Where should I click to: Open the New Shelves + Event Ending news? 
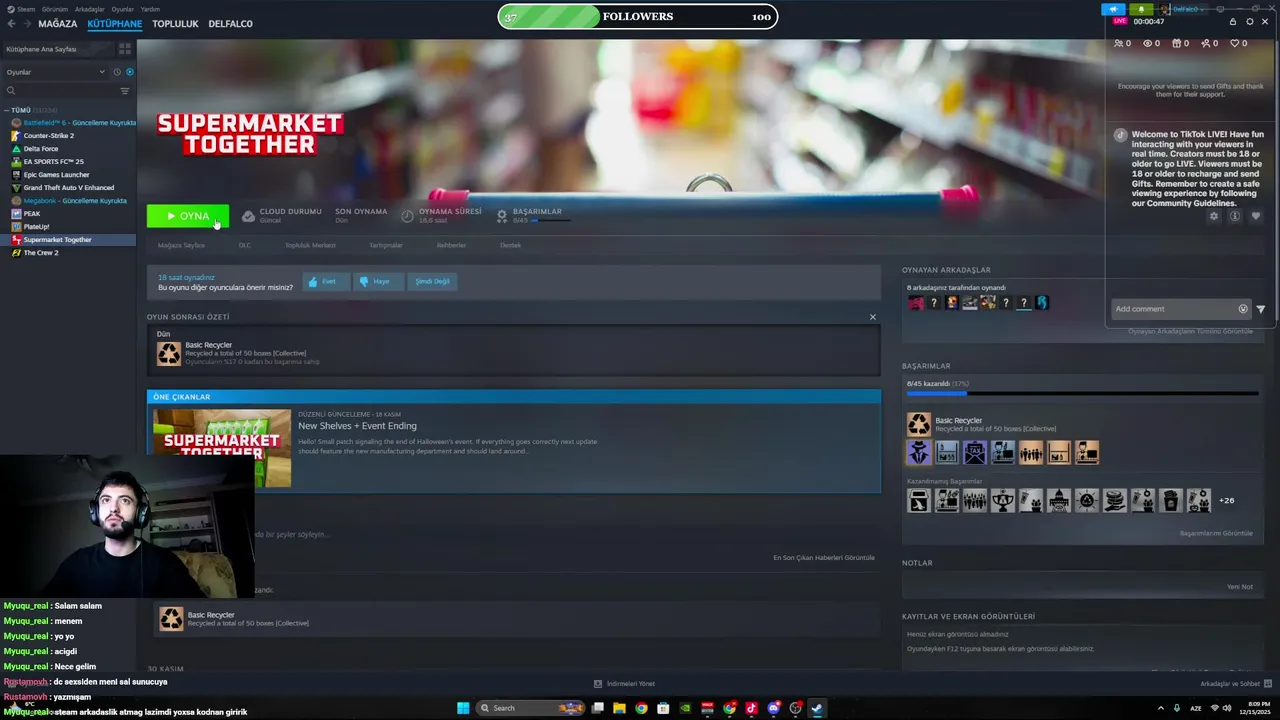point(357,426)
